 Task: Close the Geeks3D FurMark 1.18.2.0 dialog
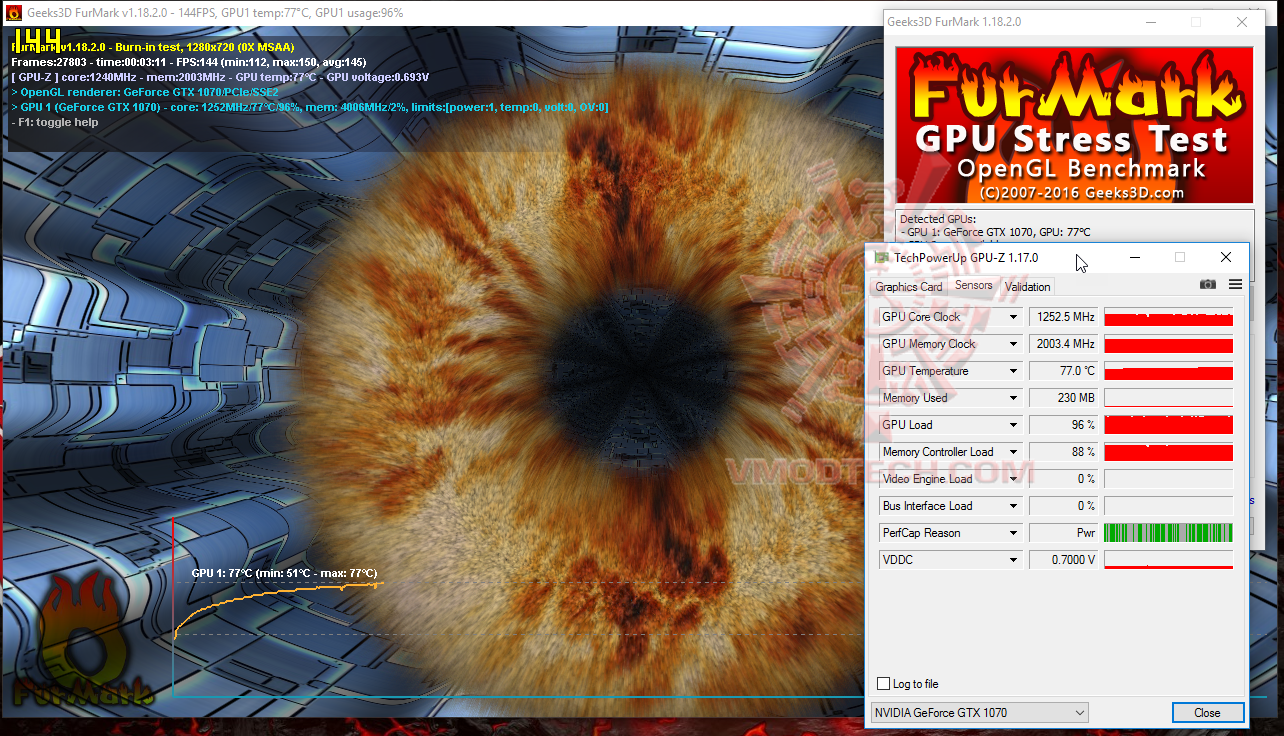click(x=1242, y=22)
